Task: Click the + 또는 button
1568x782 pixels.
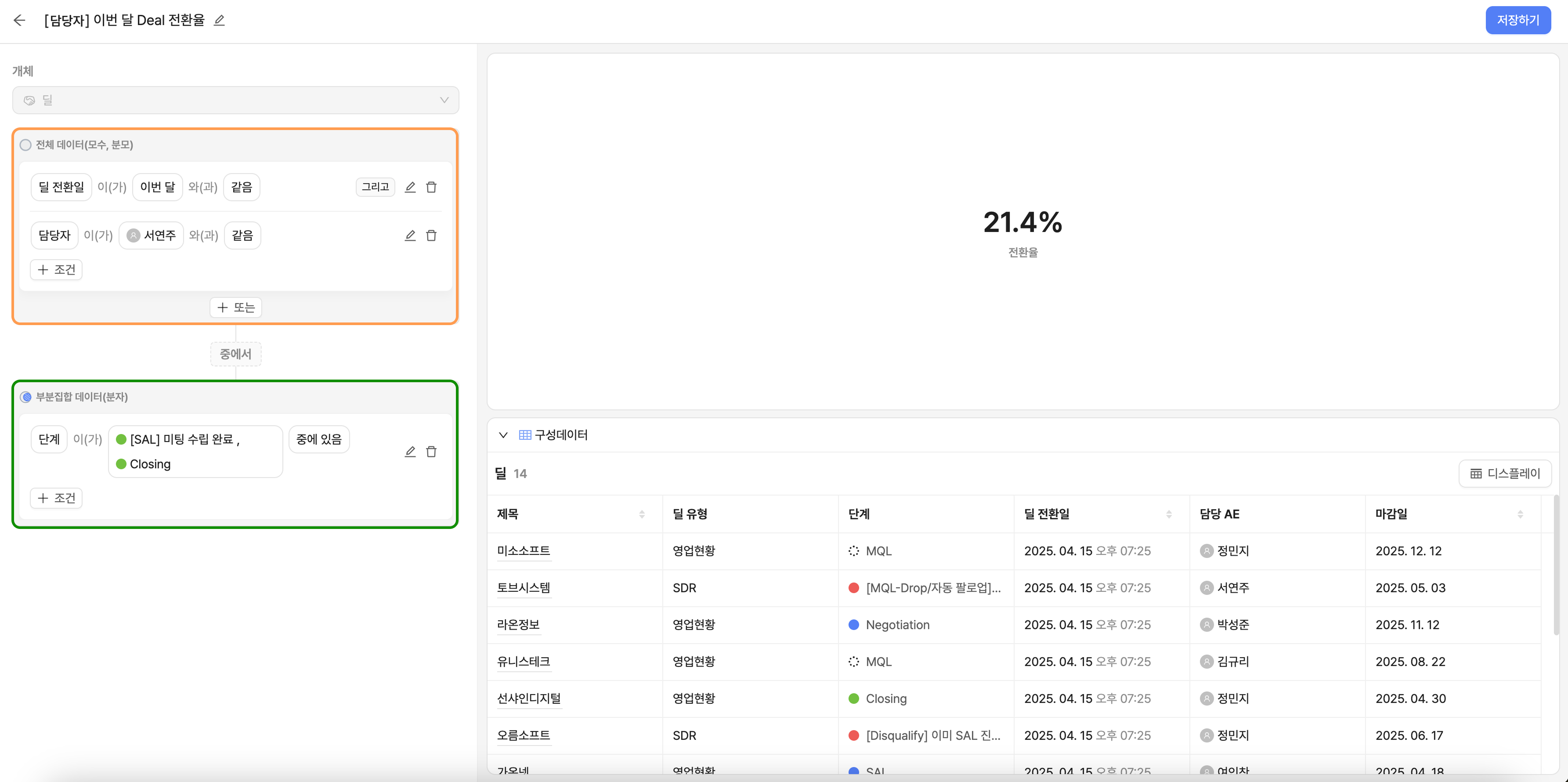Action: point(235,308)
